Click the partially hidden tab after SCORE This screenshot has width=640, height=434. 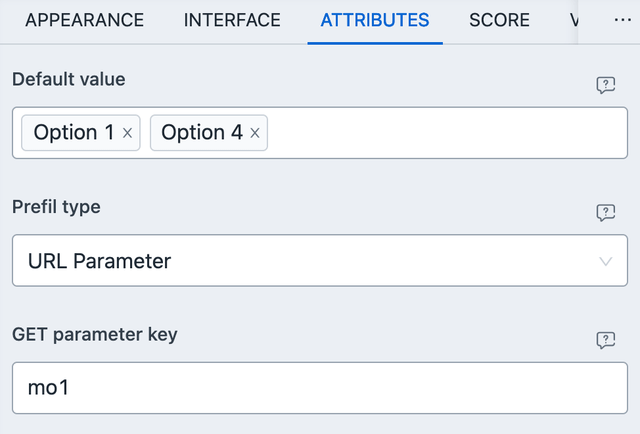click(x=573, y=20)
